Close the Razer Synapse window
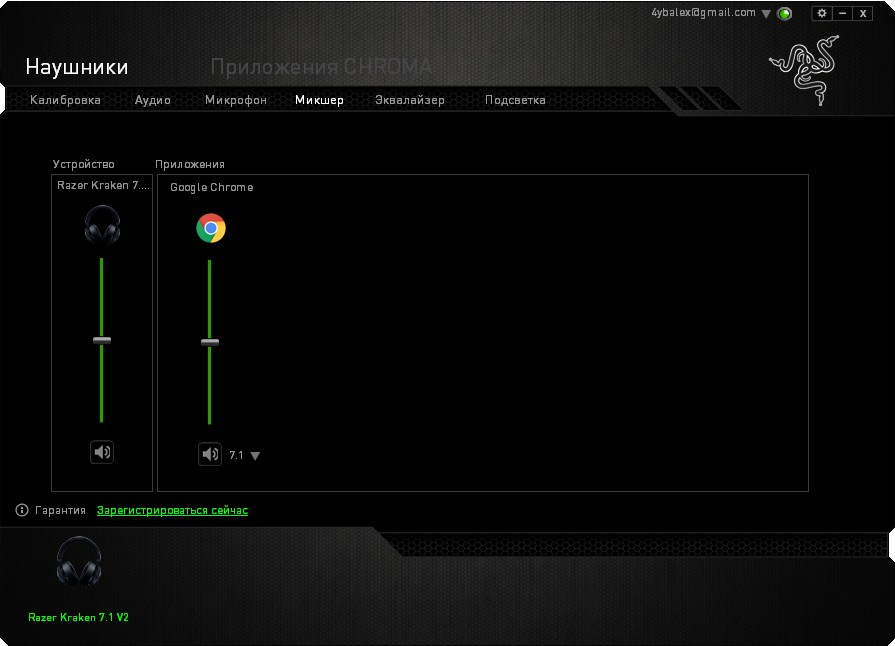Viewport: 895px width, 646px height. (863, 13)
